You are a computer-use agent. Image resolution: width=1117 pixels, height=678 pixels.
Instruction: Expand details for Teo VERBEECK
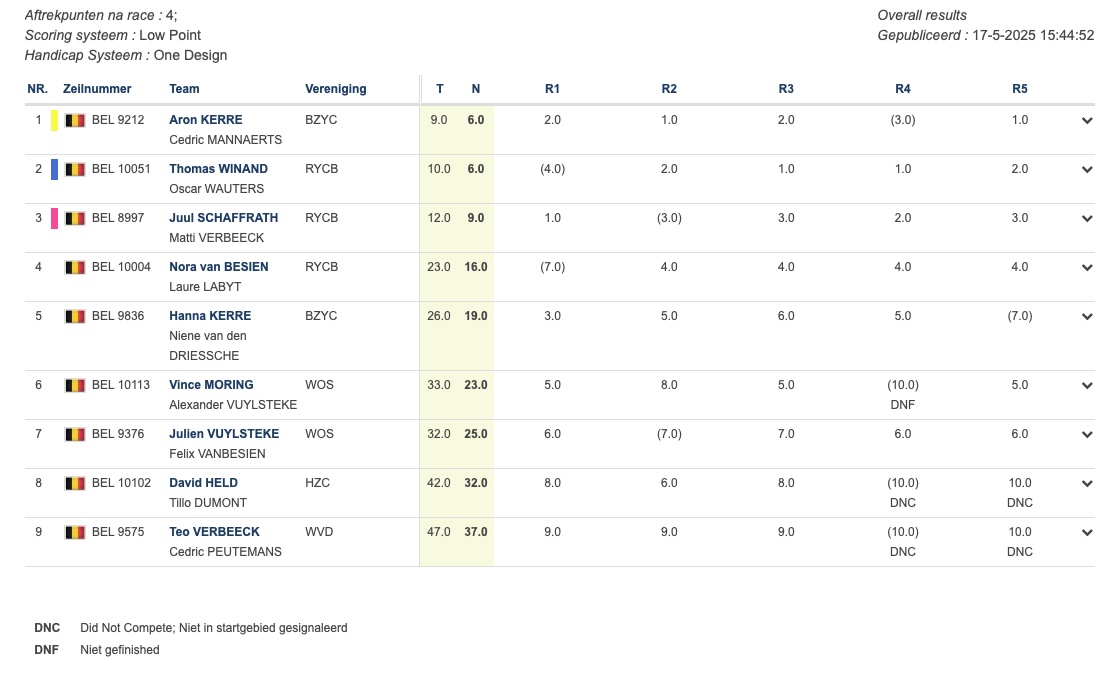click(x=1087, y=533)
